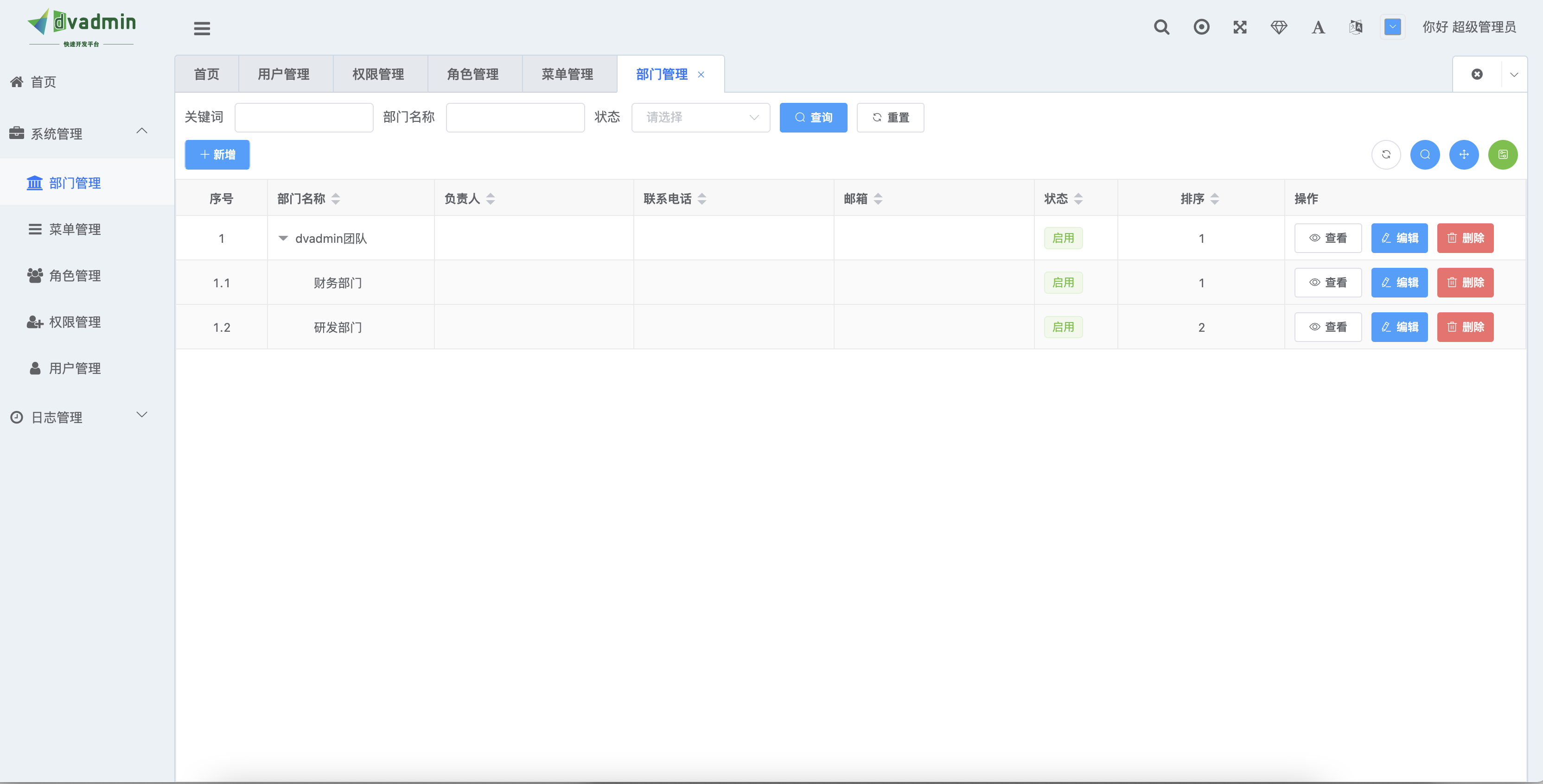Switch to the 用户管理 tab
This screenshot has height=784, width=1543.
coord(283,74)
